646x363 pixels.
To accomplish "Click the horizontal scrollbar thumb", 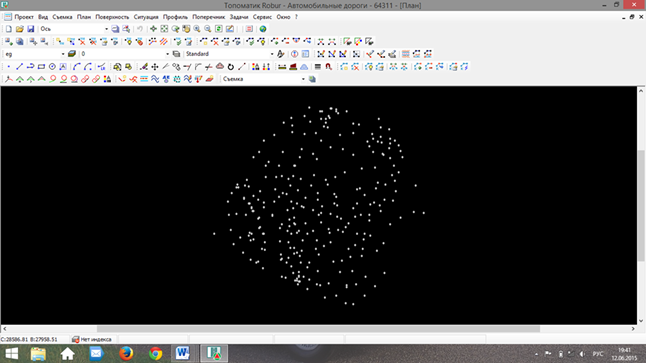I will (x=318, y=329).
